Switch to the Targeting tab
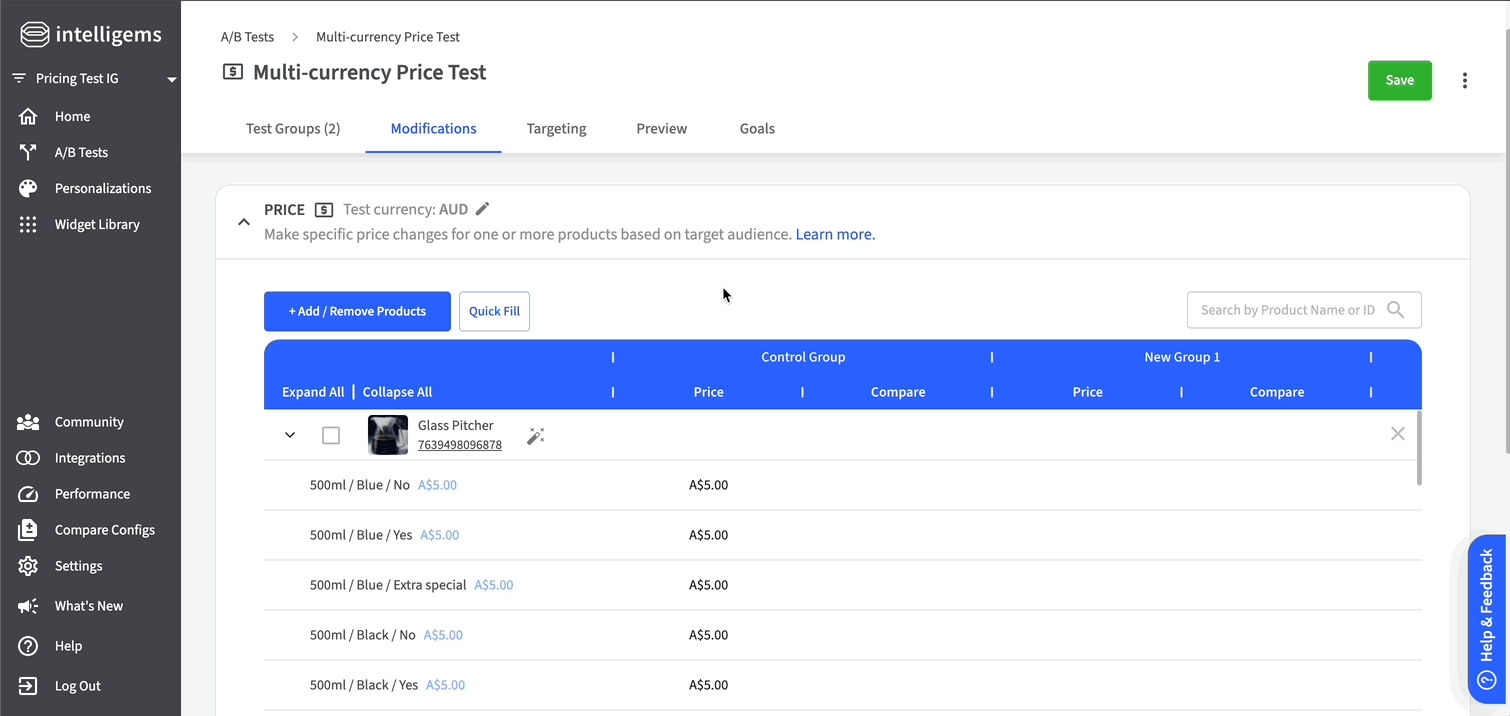Screen dimensions: 1510x716 coord(556,128)
